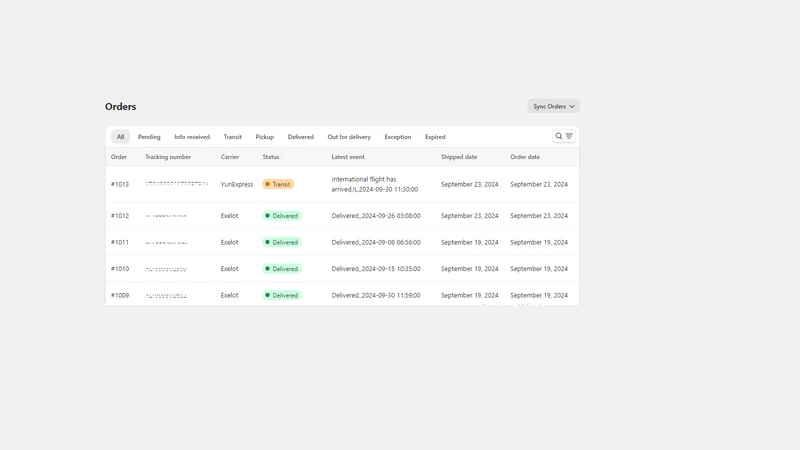Click the Status column header
Image resolution: width=800 pixels, height=450 pixels.
click(x=271, y=157)
